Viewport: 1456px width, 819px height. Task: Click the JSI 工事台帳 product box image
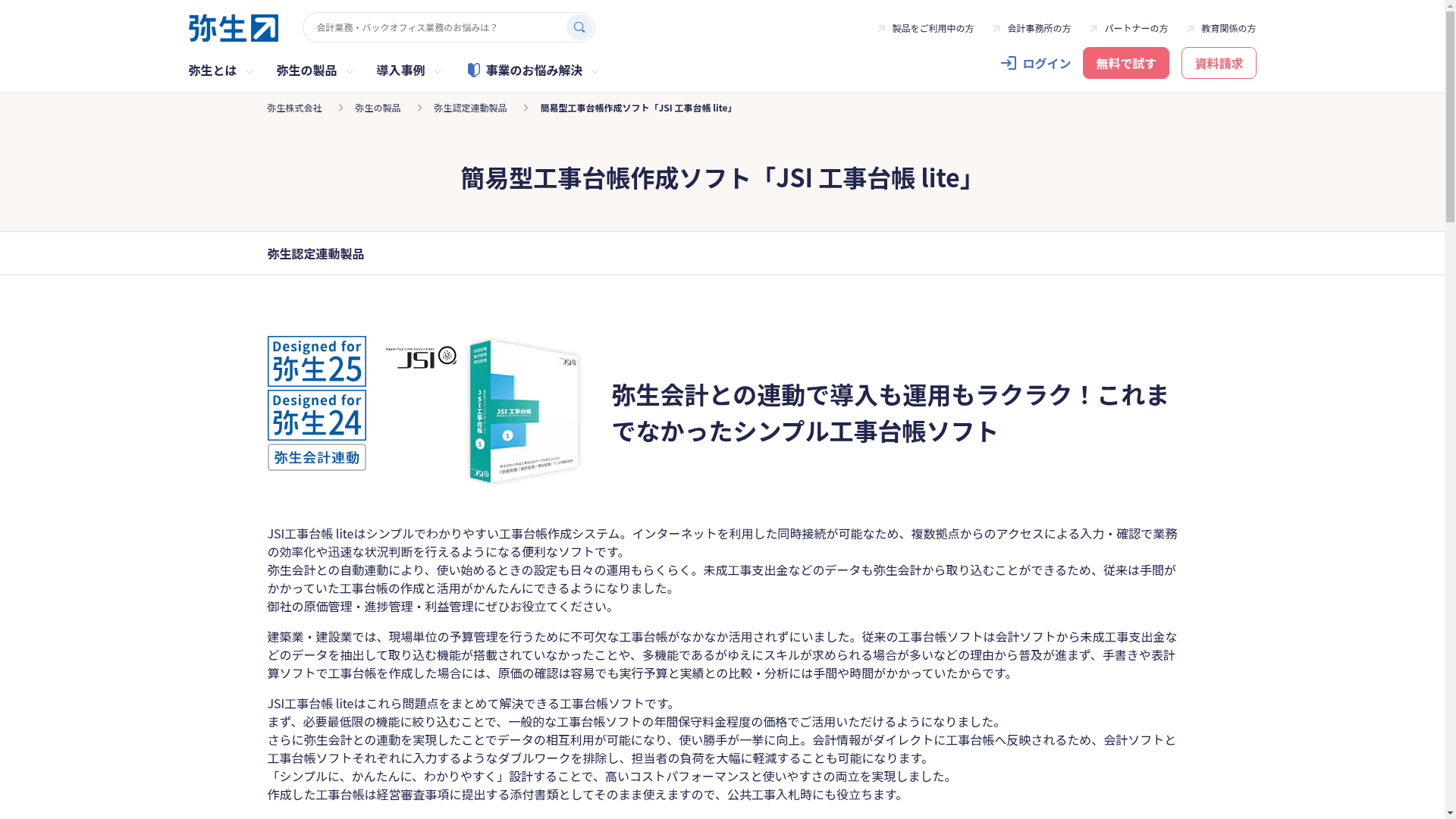click(x=523, y=410)
